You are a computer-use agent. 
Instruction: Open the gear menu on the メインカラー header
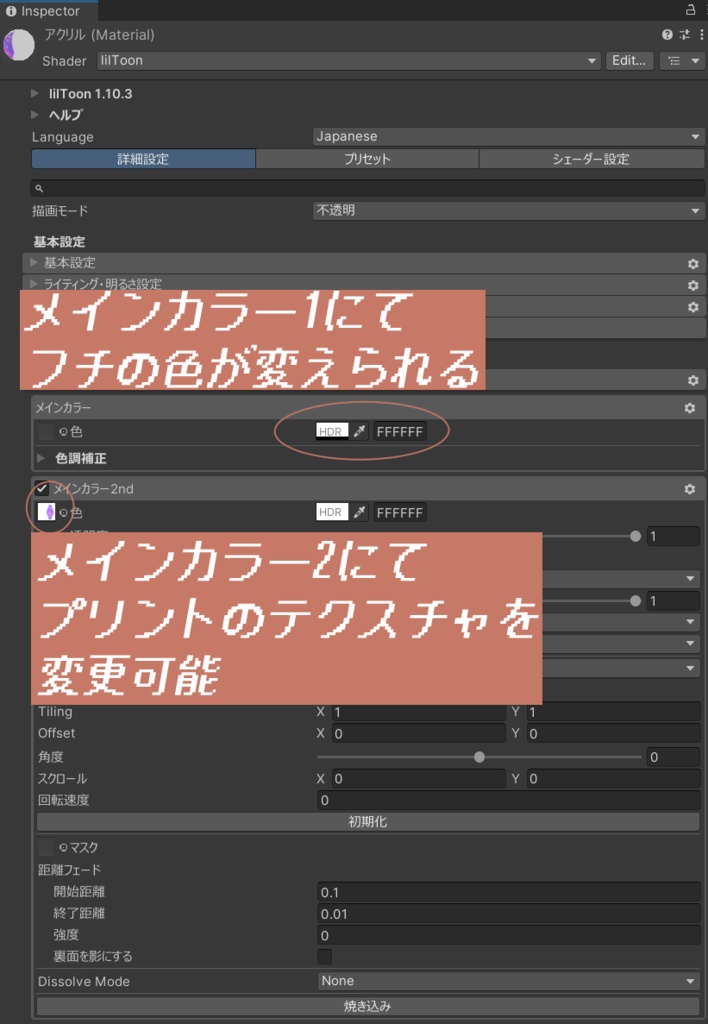click(x=690, y=408)
